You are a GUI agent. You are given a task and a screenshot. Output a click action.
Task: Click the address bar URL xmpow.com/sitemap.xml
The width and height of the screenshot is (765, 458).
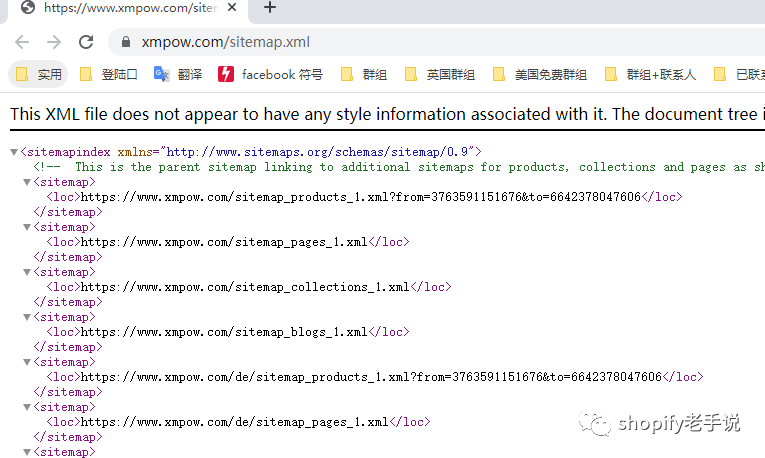(225, 42)
